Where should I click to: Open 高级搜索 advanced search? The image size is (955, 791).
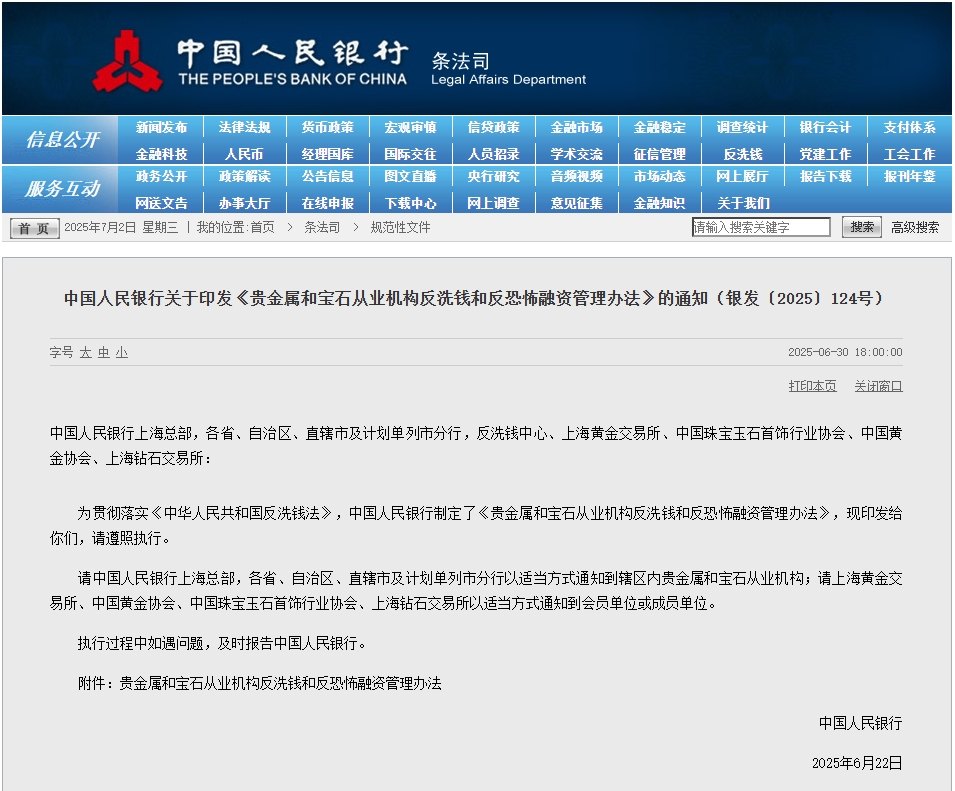(914, 227)
